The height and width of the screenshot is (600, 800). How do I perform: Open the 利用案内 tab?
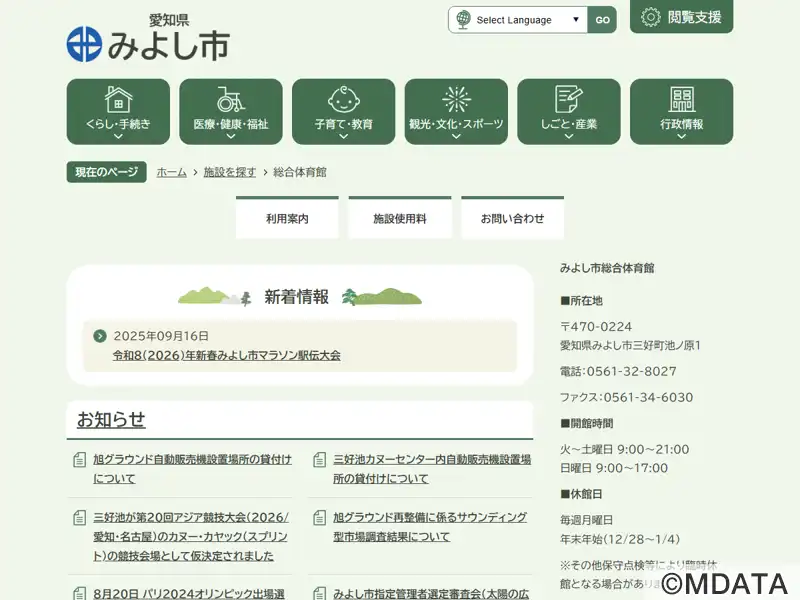coord(287,218)
